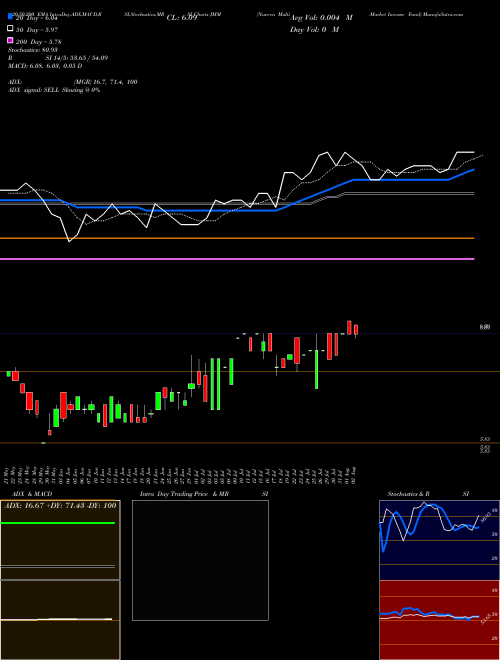Click the 'ADX signal: SELL Slowing @ 0%' text
This screenshot has width=500, height=660.
tap(54, 90)
